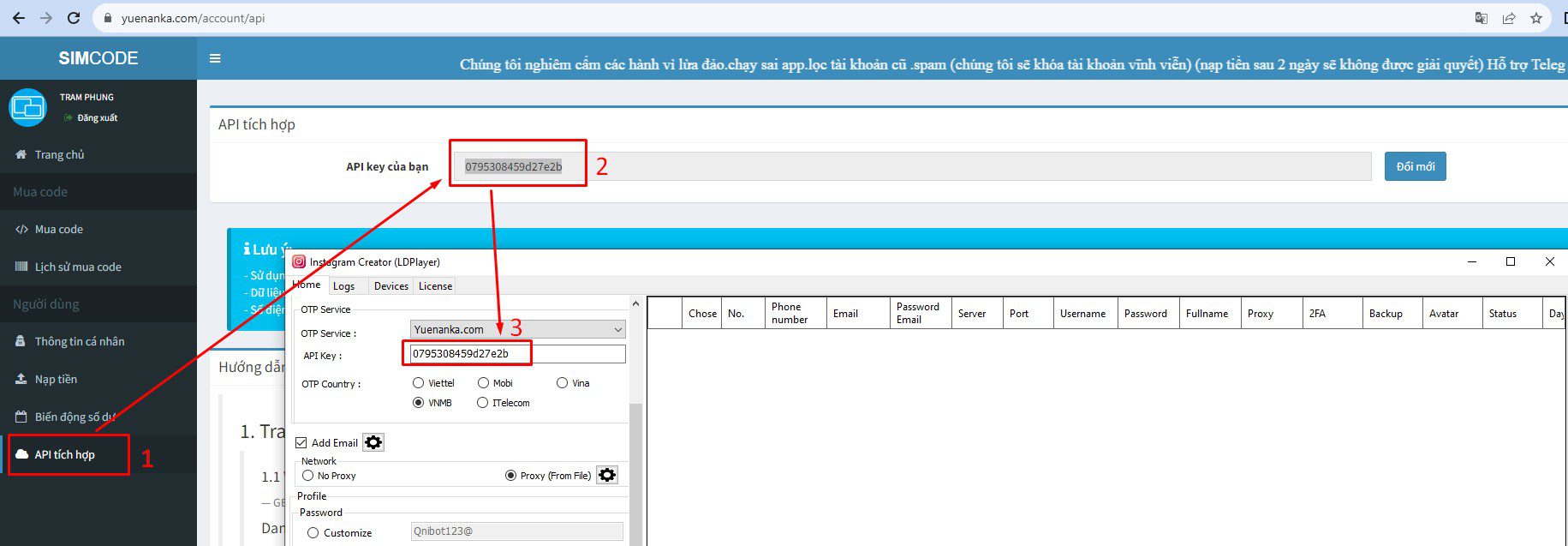
Task: Click the customize password field Qnibot123@
Action: (517, 531)
